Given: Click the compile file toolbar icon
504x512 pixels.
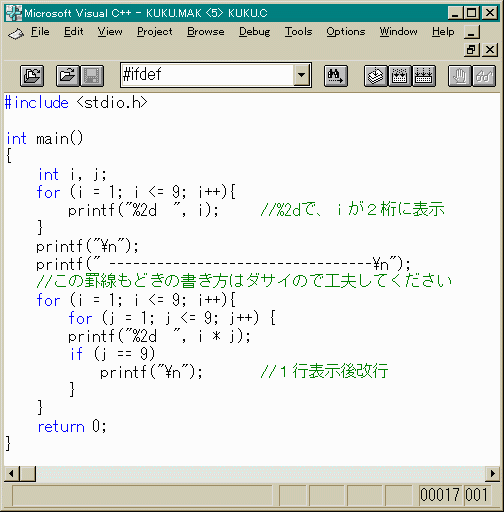Looking at the screenshot, I should tap(376, 76).
